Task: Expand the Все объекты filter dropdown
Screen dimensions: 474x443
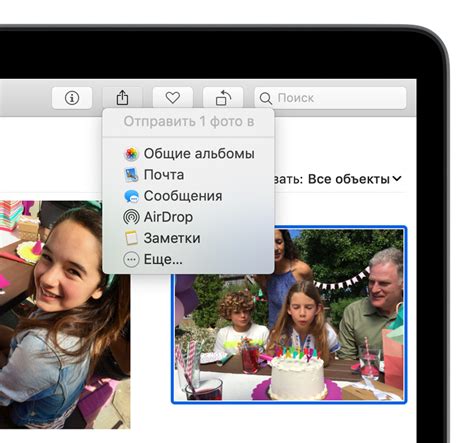Action: (x=354, y=179)
